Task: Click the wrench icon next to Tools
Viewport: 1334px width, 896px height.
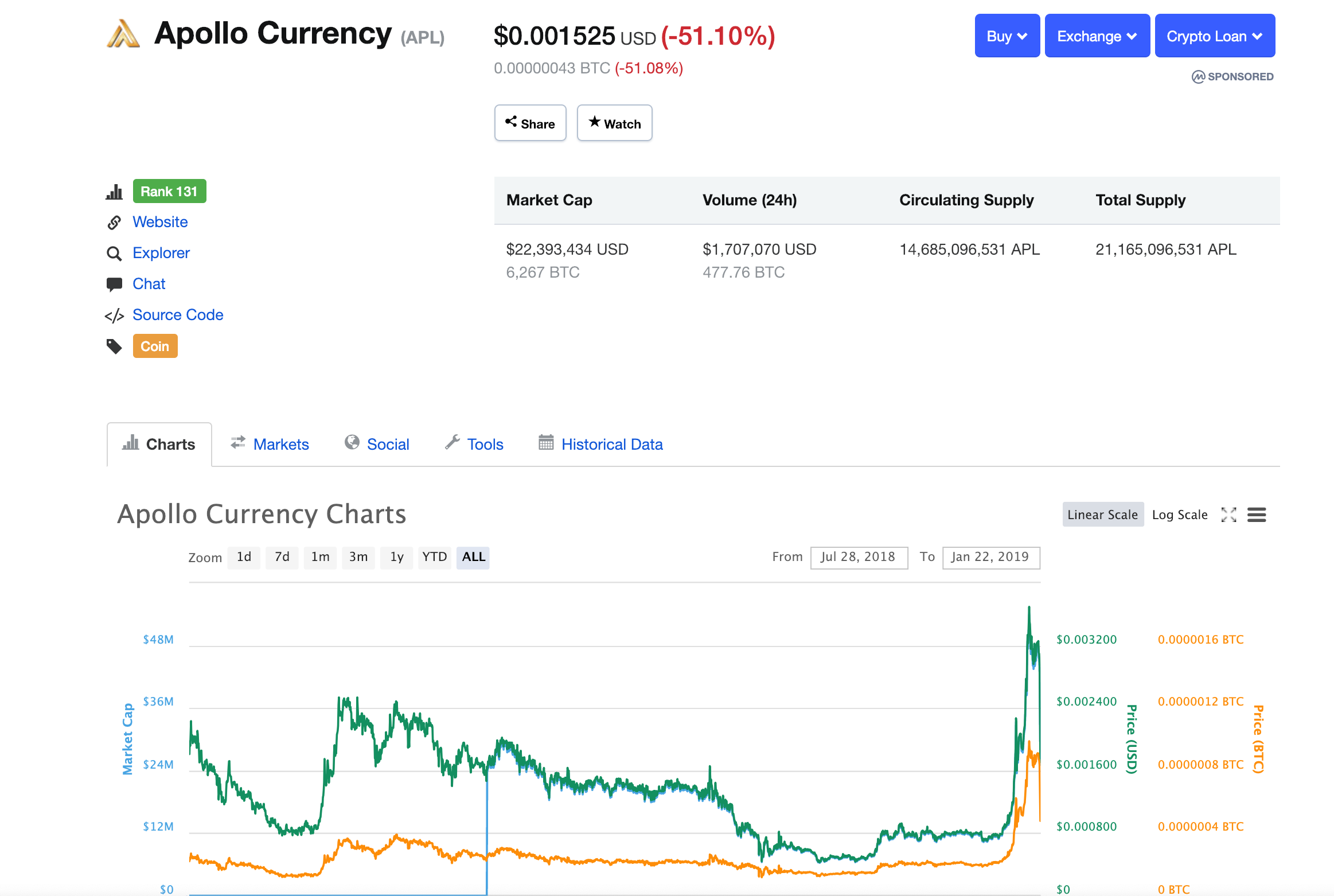Action: pos(453,442)
